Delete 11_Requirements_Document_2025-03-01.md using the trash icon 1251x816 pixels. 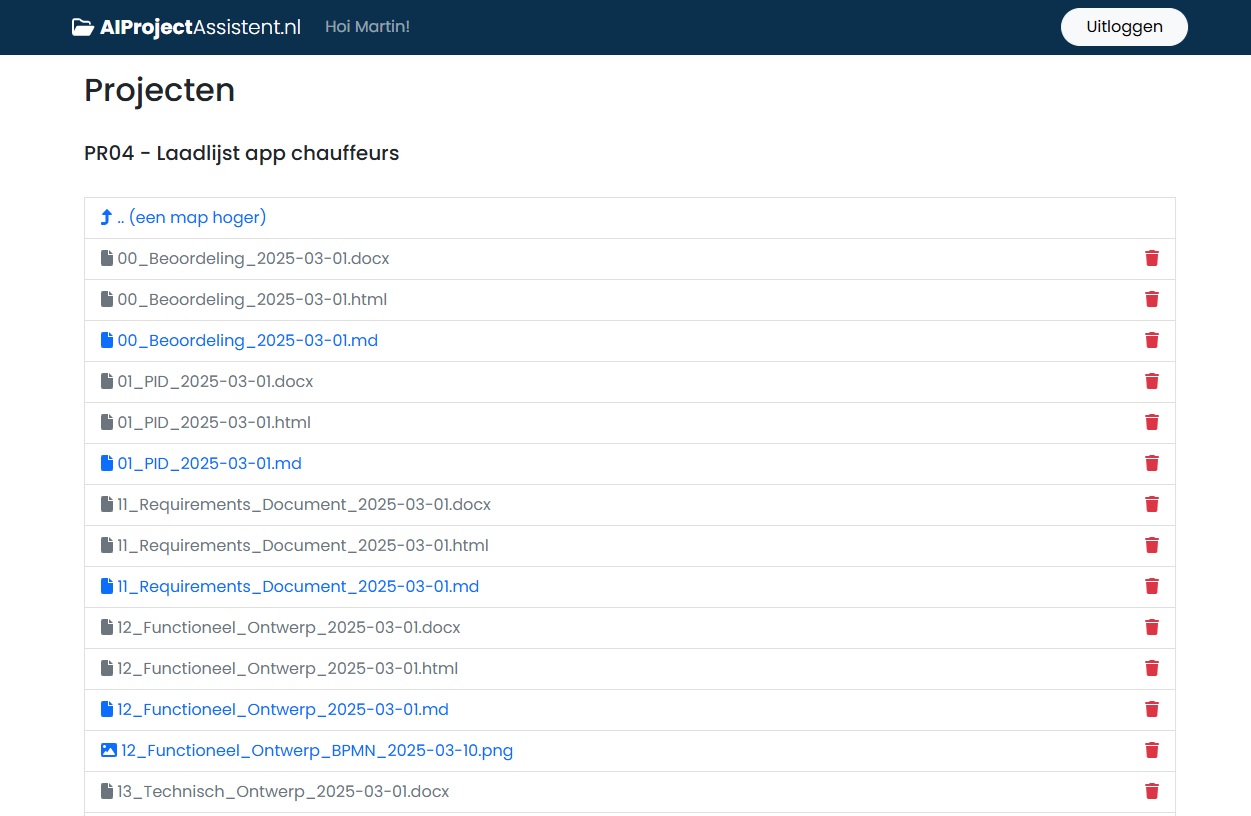(x=1151, y=586)
